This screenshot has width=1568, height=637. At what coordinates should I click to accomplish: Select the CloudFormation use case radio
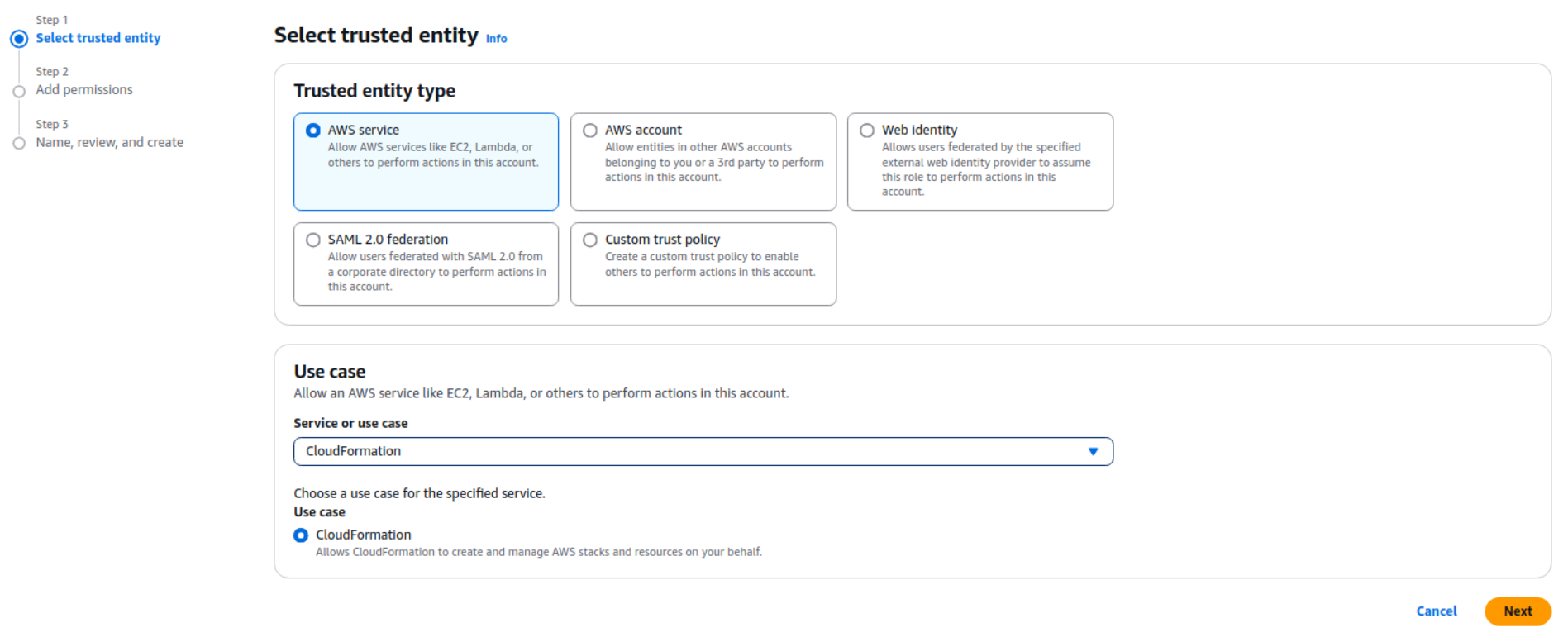pyautogui.click(x=301, y=535)
